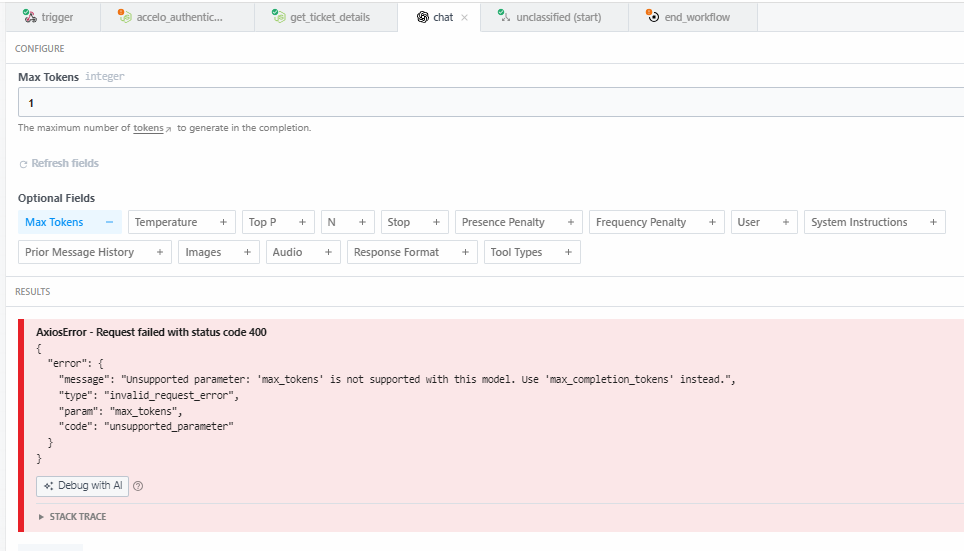The image size is (964, 551).
Task: Close the chat tab with its X
Action: coord(464,18)
